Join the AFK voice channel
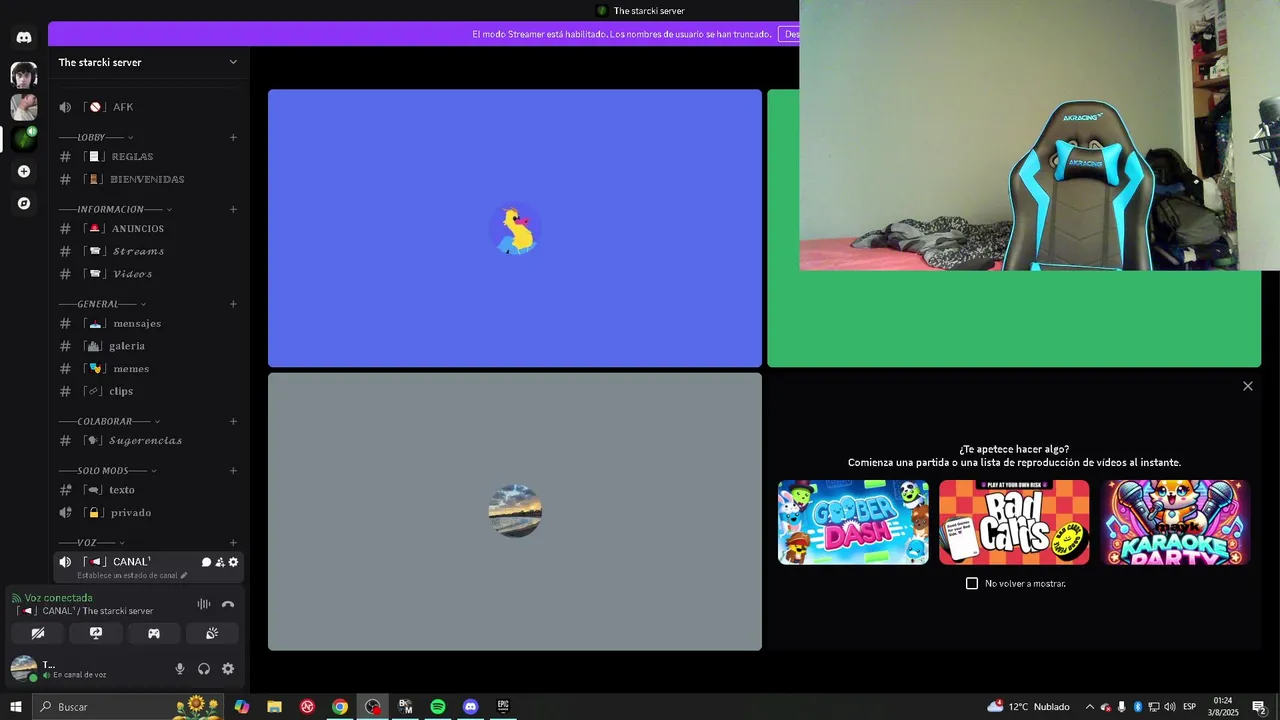Image resolution: width=1280 pixels, height=720 pixels. [x=148, y=107]
